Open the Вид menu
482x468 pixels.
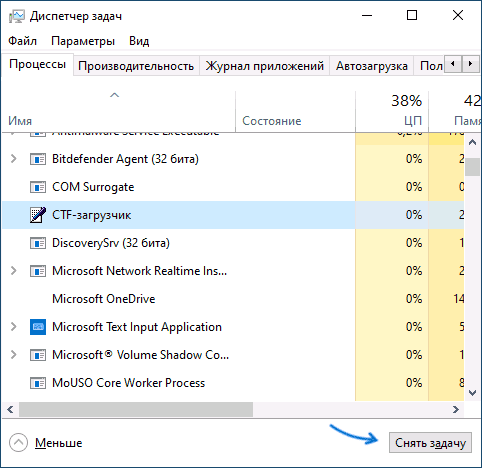(139, 41)
